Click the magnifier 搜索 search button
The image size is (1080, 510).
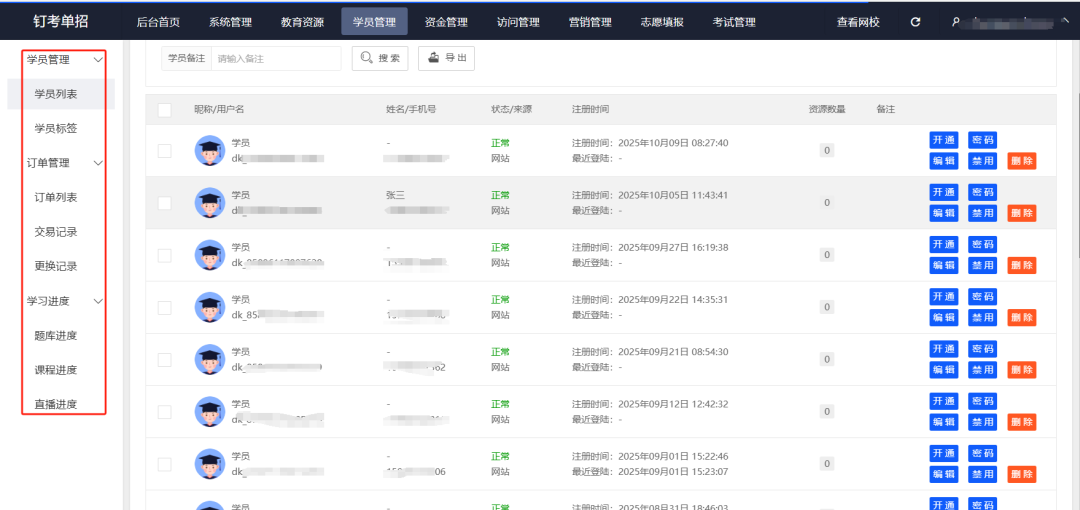point(380,59)
